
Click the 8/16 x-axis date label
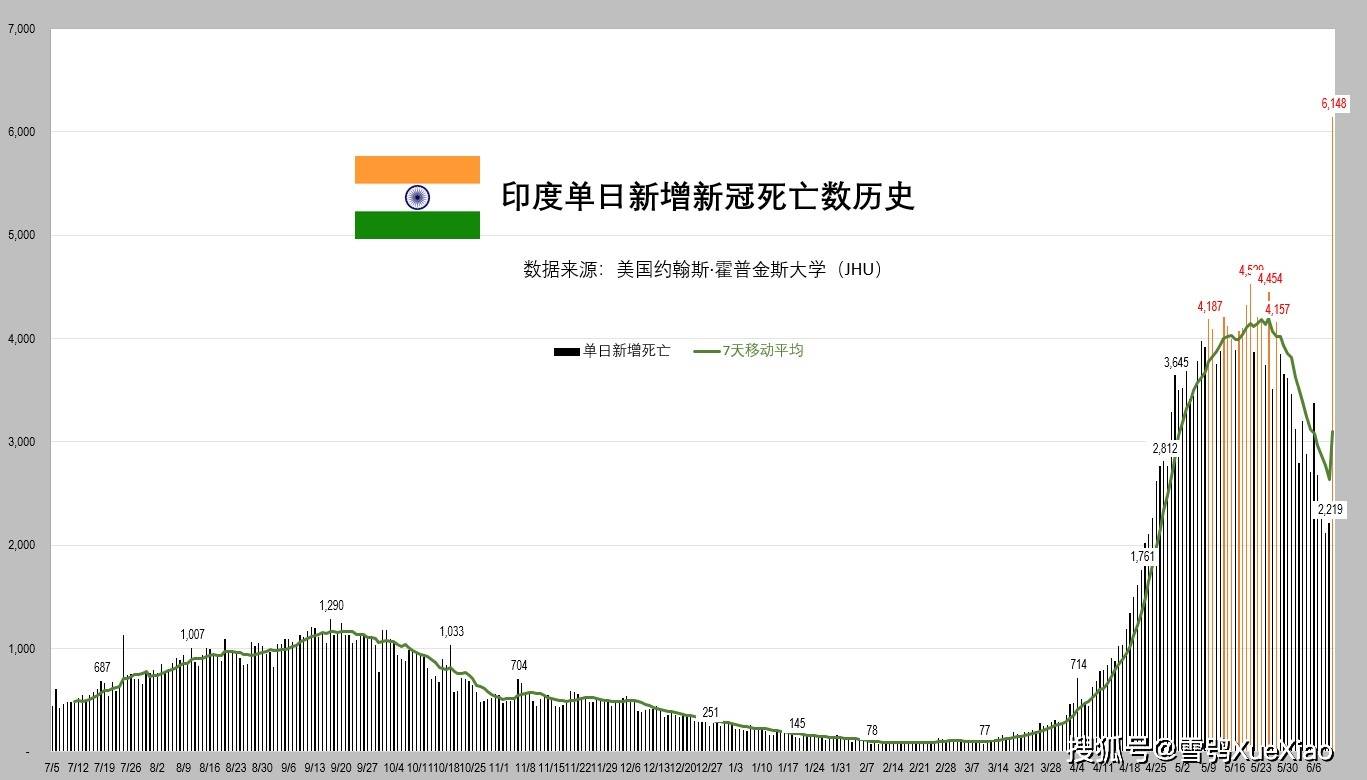209,768
